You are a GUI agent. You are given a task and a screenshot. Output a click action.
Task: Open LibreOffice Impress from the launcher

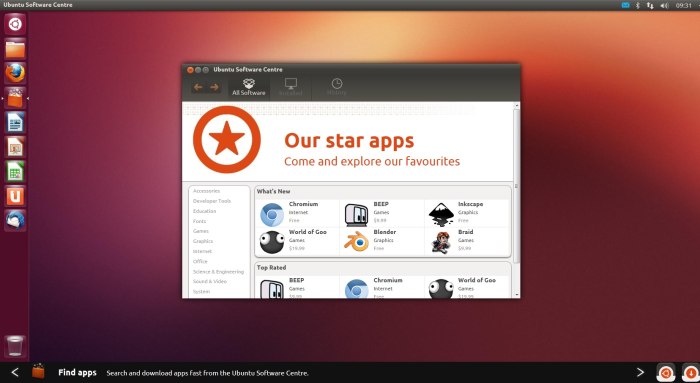[x=15, y=147]
